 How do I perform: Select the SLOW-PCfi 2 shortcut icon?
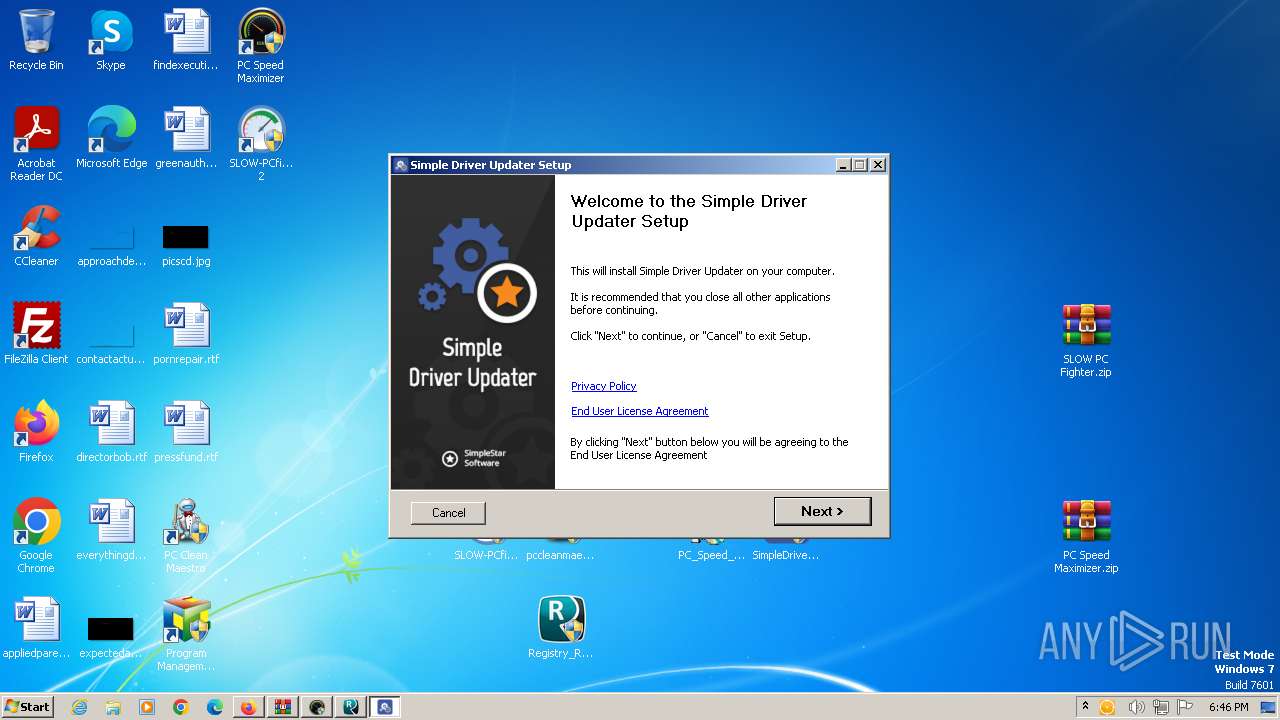click(261, 144)
